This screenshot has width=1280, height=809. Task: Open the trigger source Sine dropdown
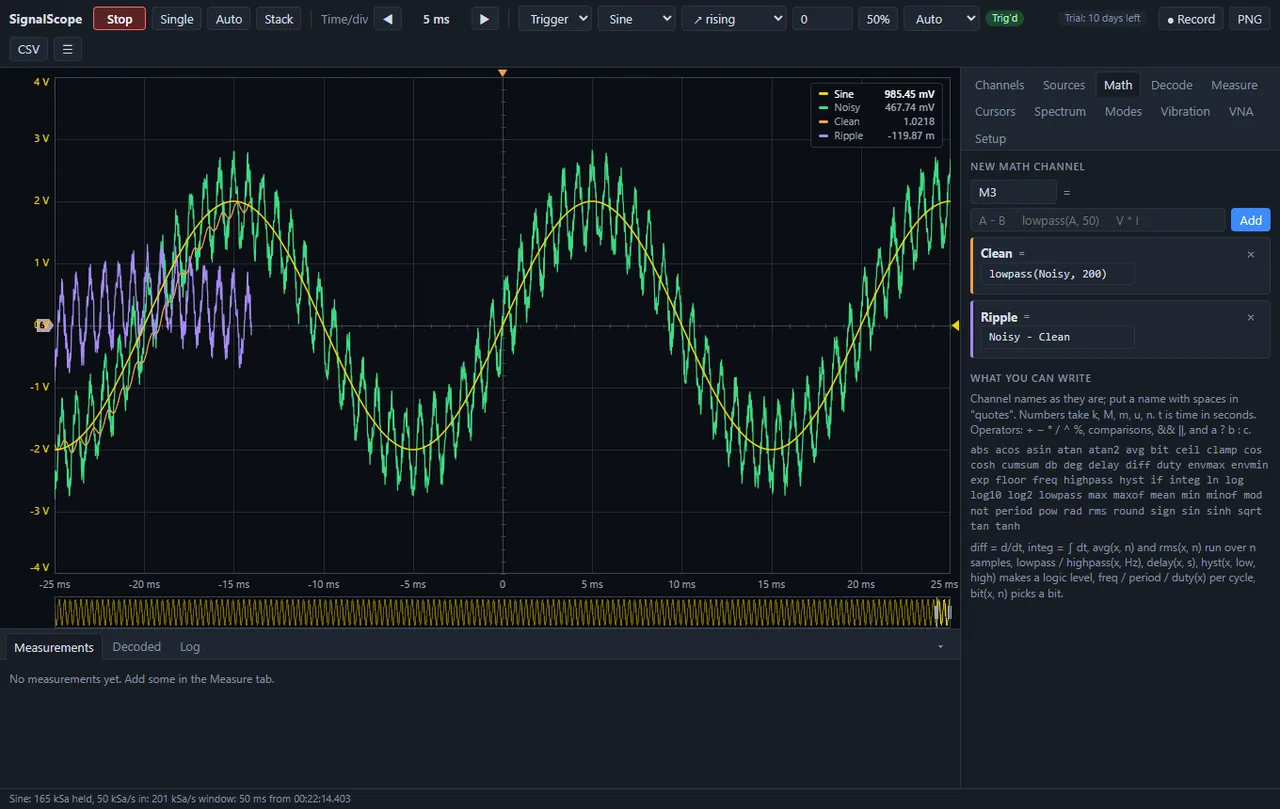(636, 19)
